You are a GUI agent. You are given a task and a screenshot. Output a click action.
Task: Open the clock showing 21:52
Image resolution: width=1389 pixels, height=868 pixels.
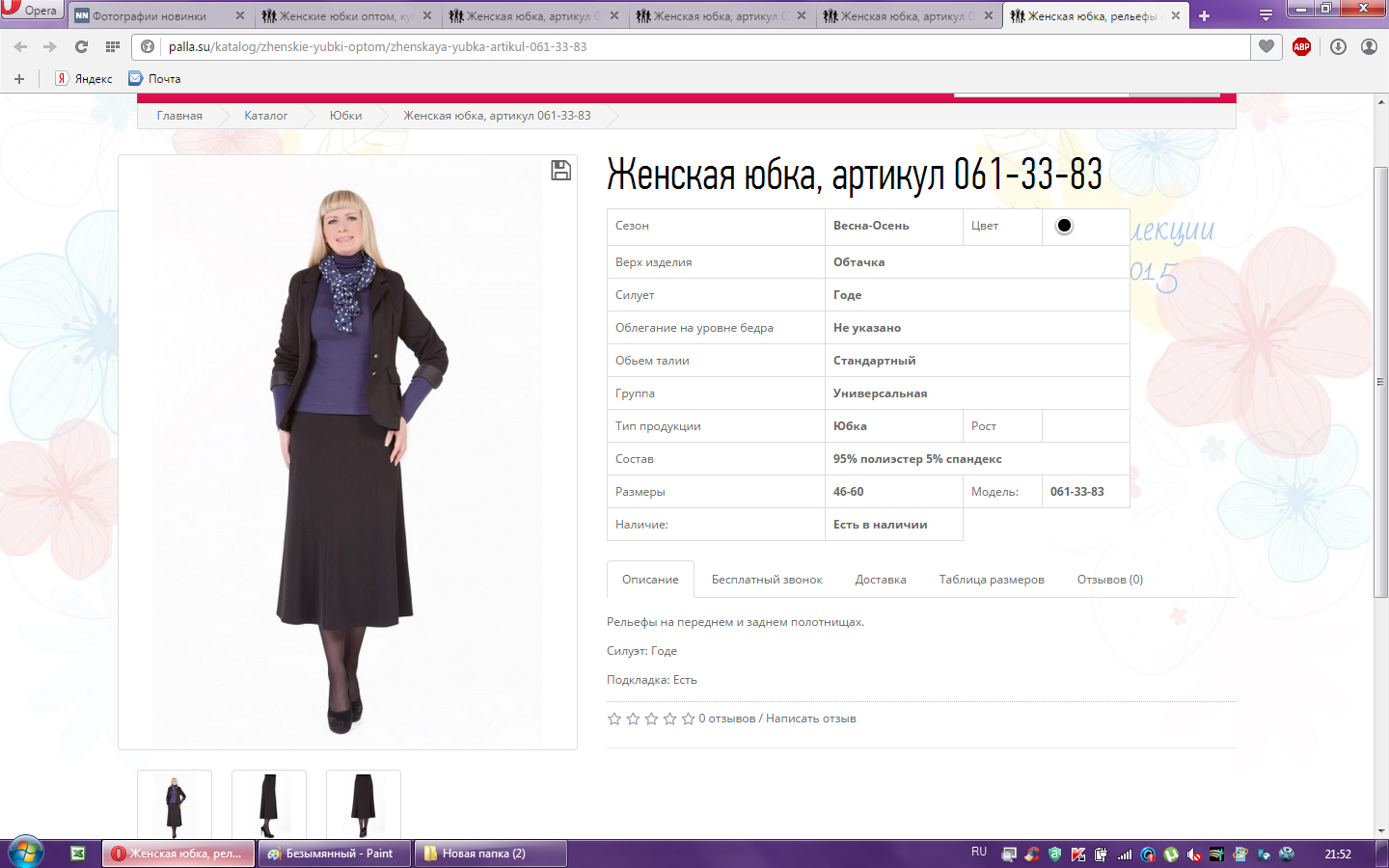1338,854
